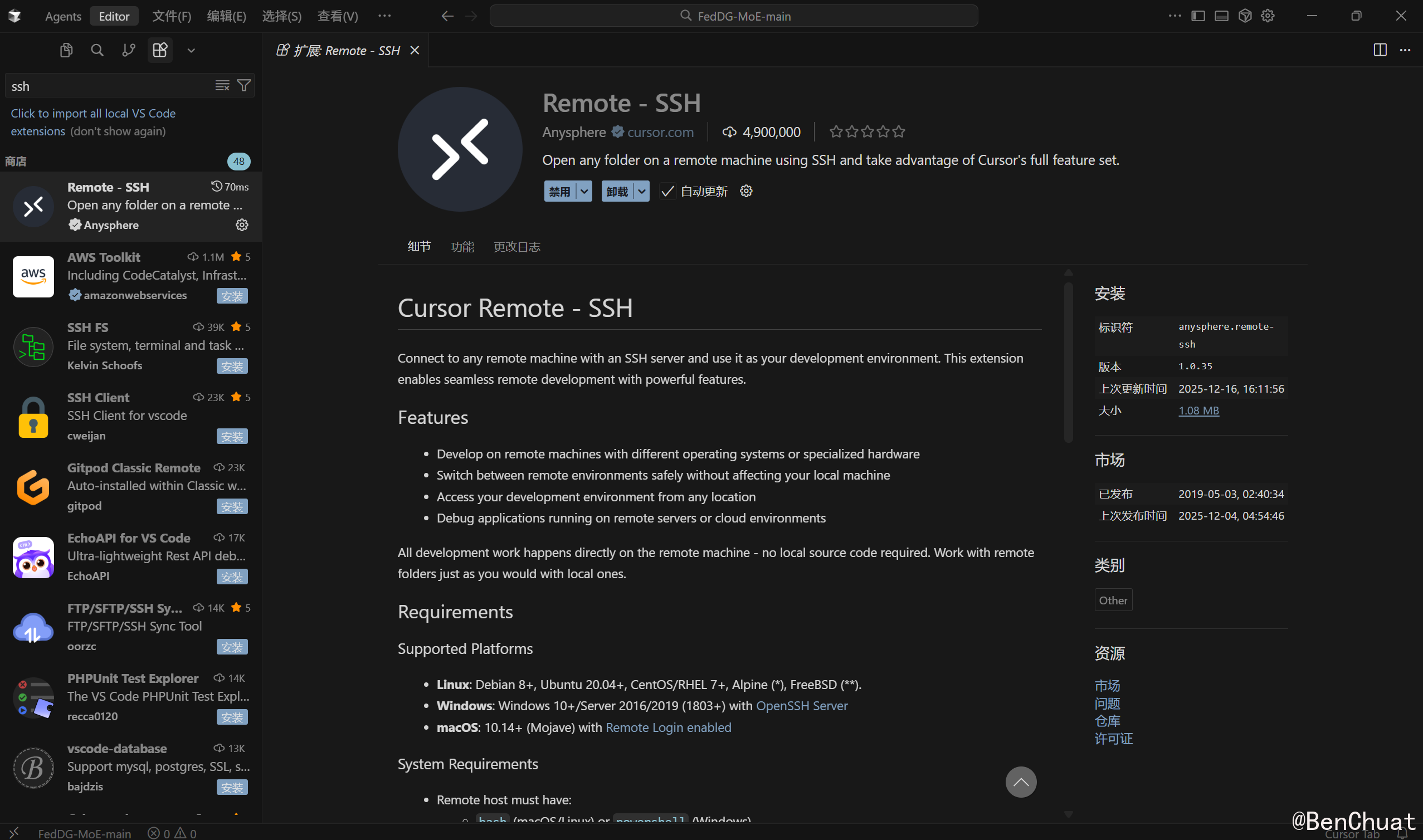Image resolution: width=1423 pixels, height=840 pixels.
Task: Open the 文件(F) menu
Action: point(172,16)
